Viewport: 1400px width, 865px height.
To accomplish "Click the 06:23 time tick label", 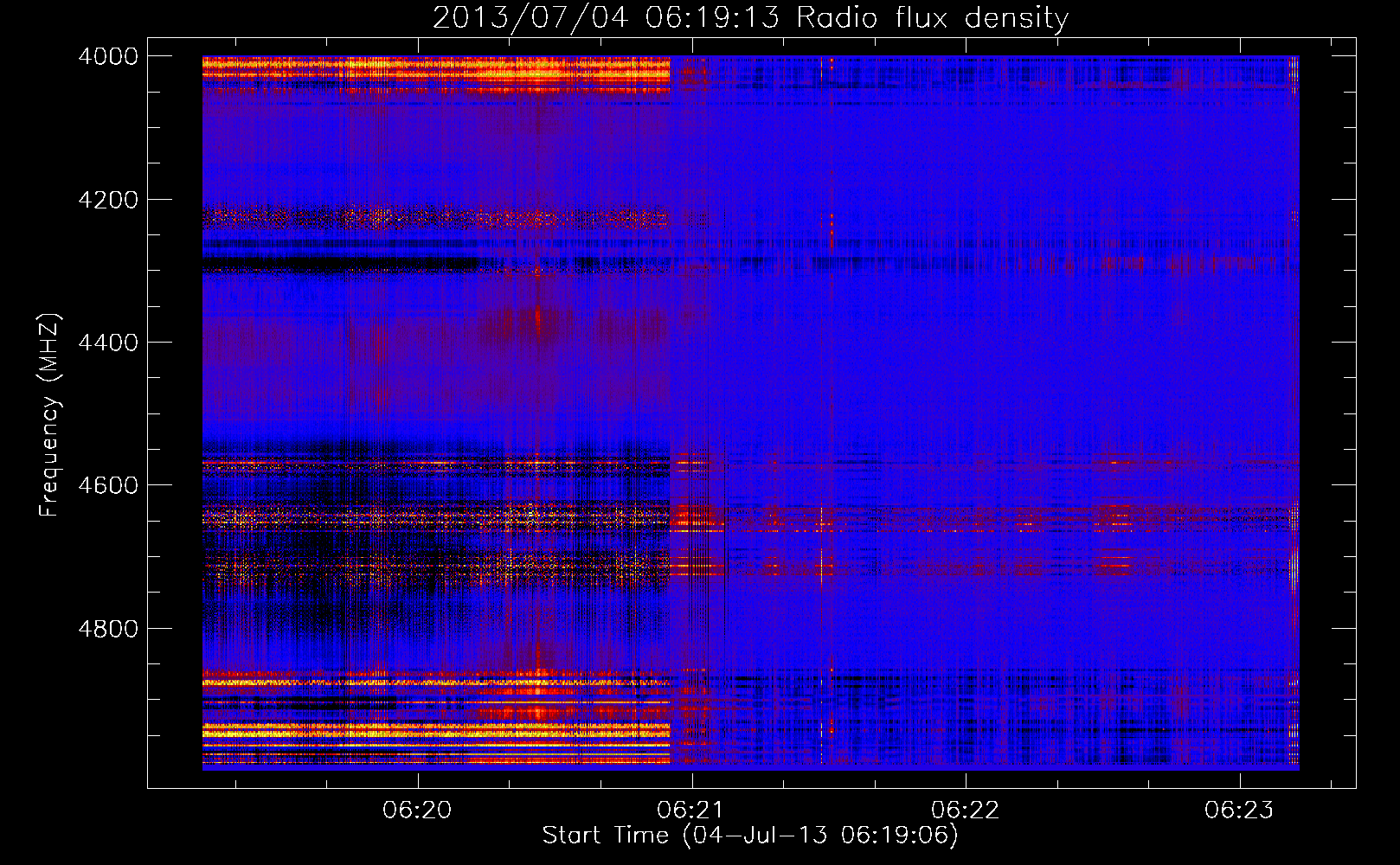I will pos(1239,811).
